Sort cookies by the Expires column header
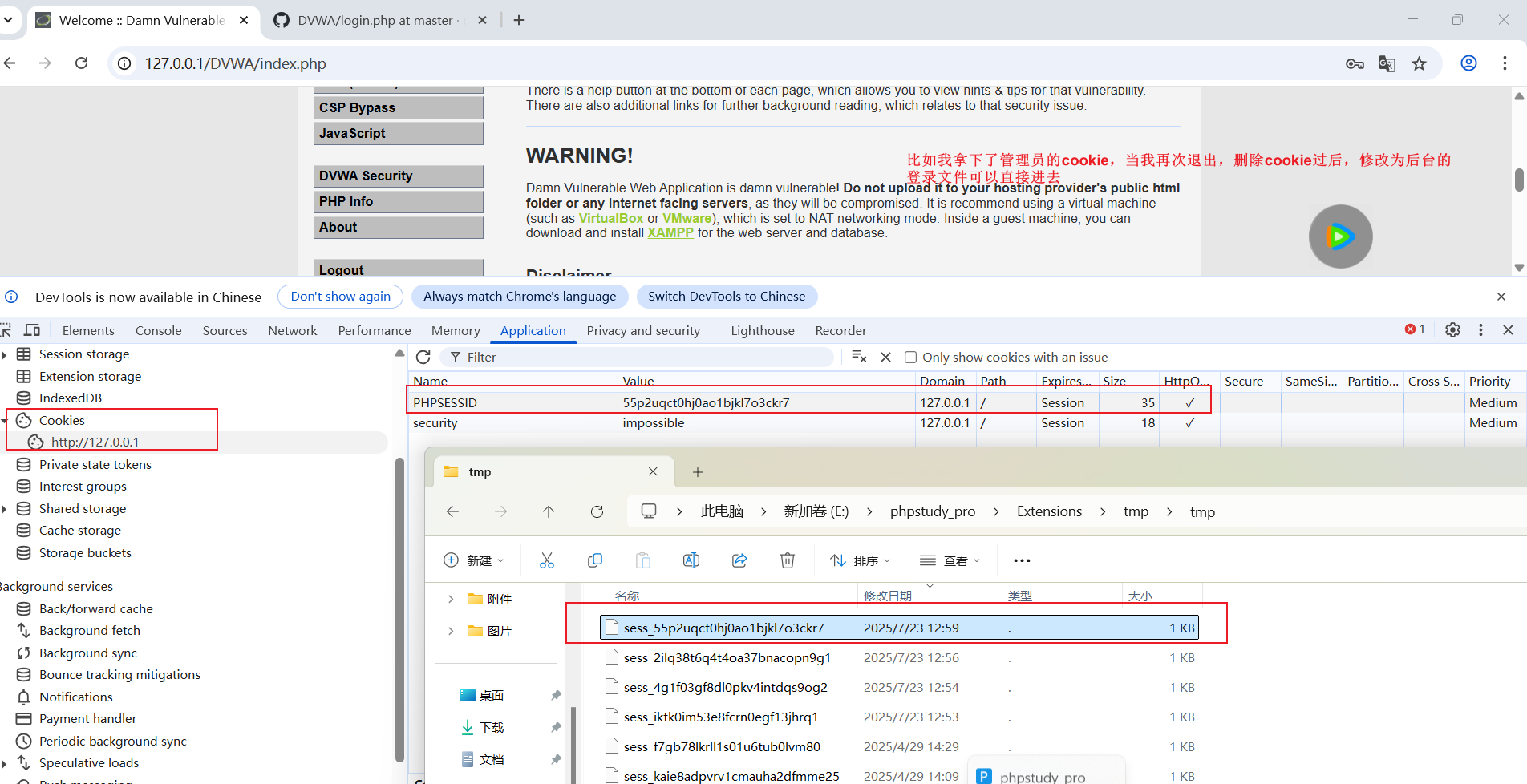Screen dimensions: 1527x784 tap(1065, 381)
